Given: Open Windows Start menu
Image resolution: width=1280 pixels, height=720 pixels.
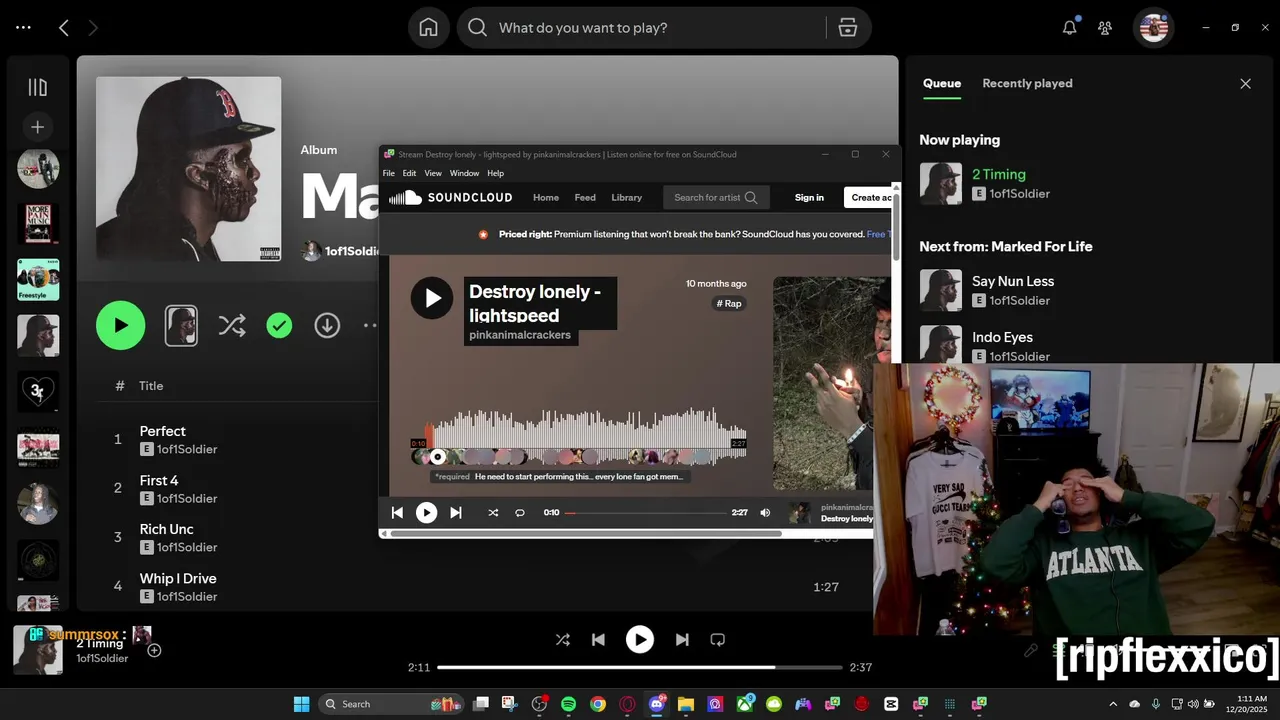Looking at the screenshot, I should pyautogui.click(x=301, y=704).
